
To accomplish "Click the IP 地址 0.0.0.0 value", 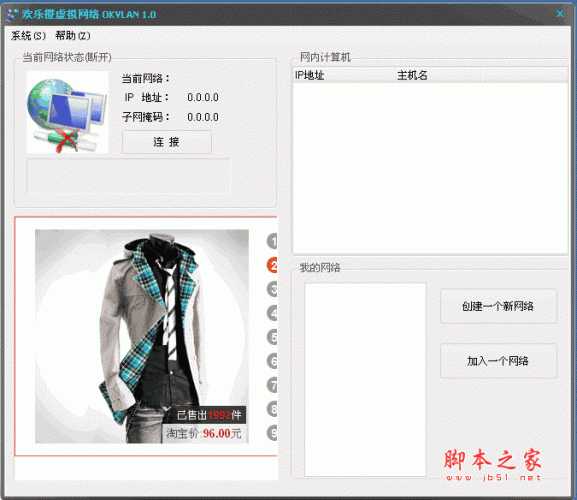I will 203,97.
